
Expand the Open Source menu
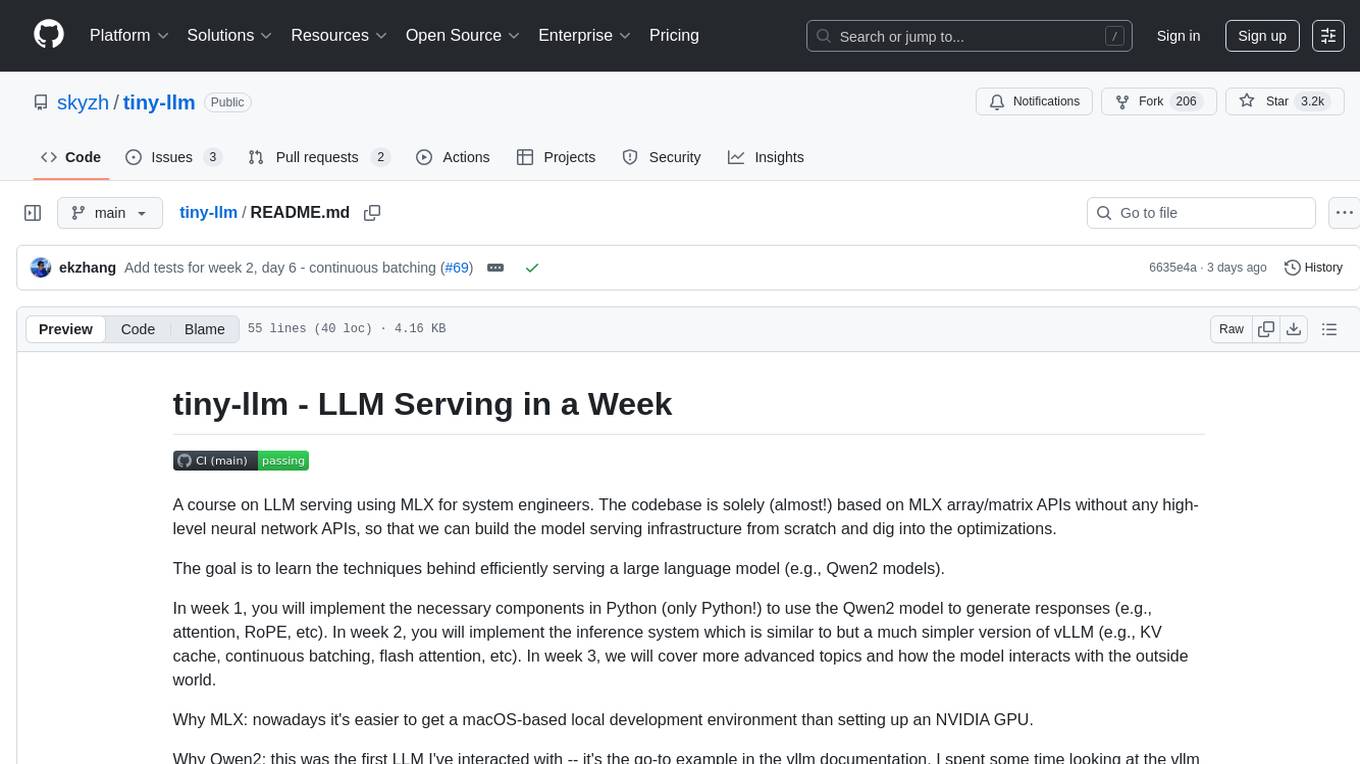point(463,35)
